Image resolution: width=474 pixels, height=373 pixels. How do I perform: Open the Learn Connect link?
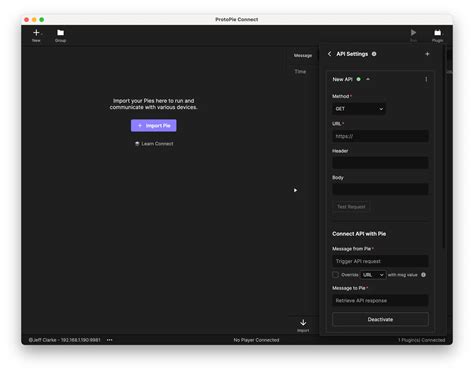click(x=154, y=144)
